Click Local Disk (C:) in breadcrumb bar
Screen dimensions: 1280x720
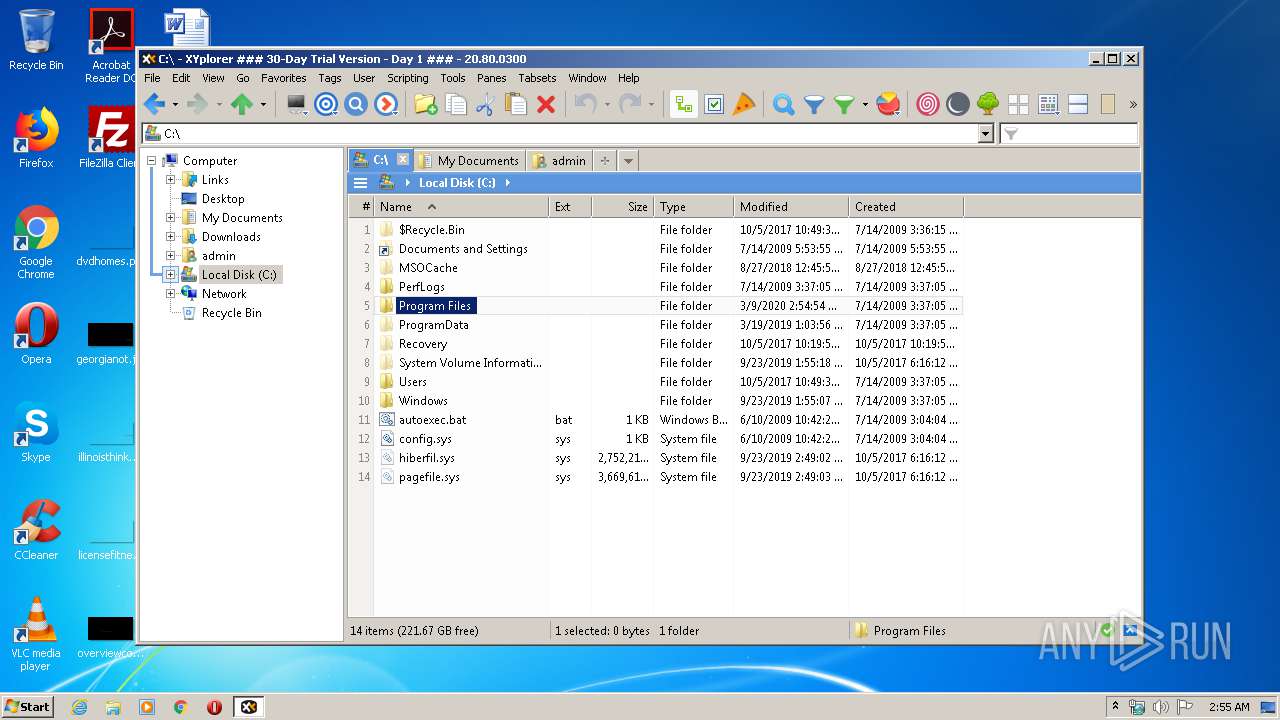(x=457, y=183)
